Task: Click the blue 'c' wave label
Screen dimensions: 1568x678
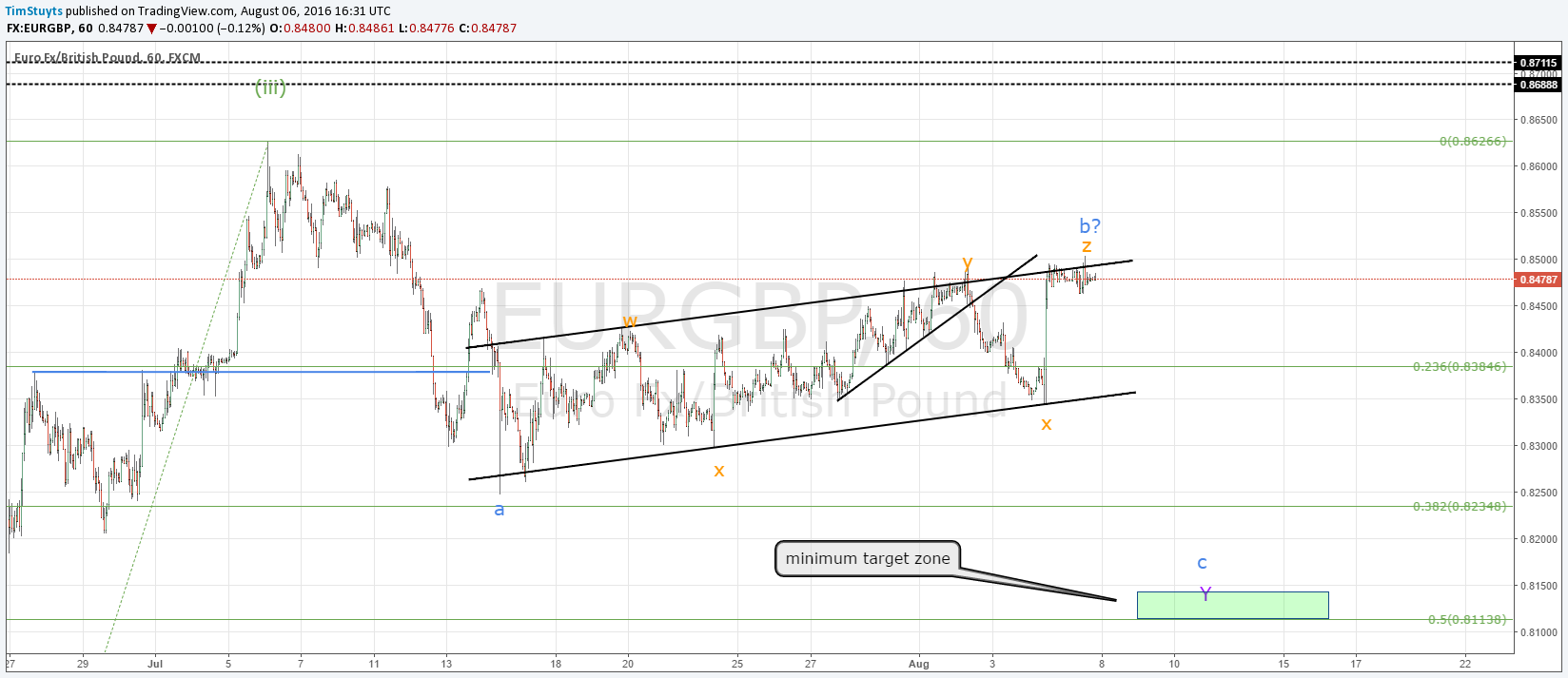Action: click(x=1202, y=563)
